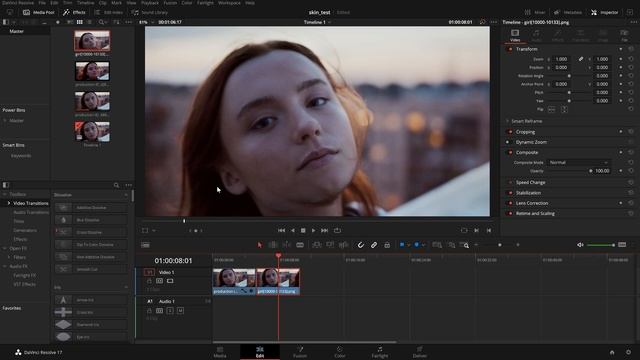
Task: Toggle the Lens Correction enable switch
Action: click(510, 203)
